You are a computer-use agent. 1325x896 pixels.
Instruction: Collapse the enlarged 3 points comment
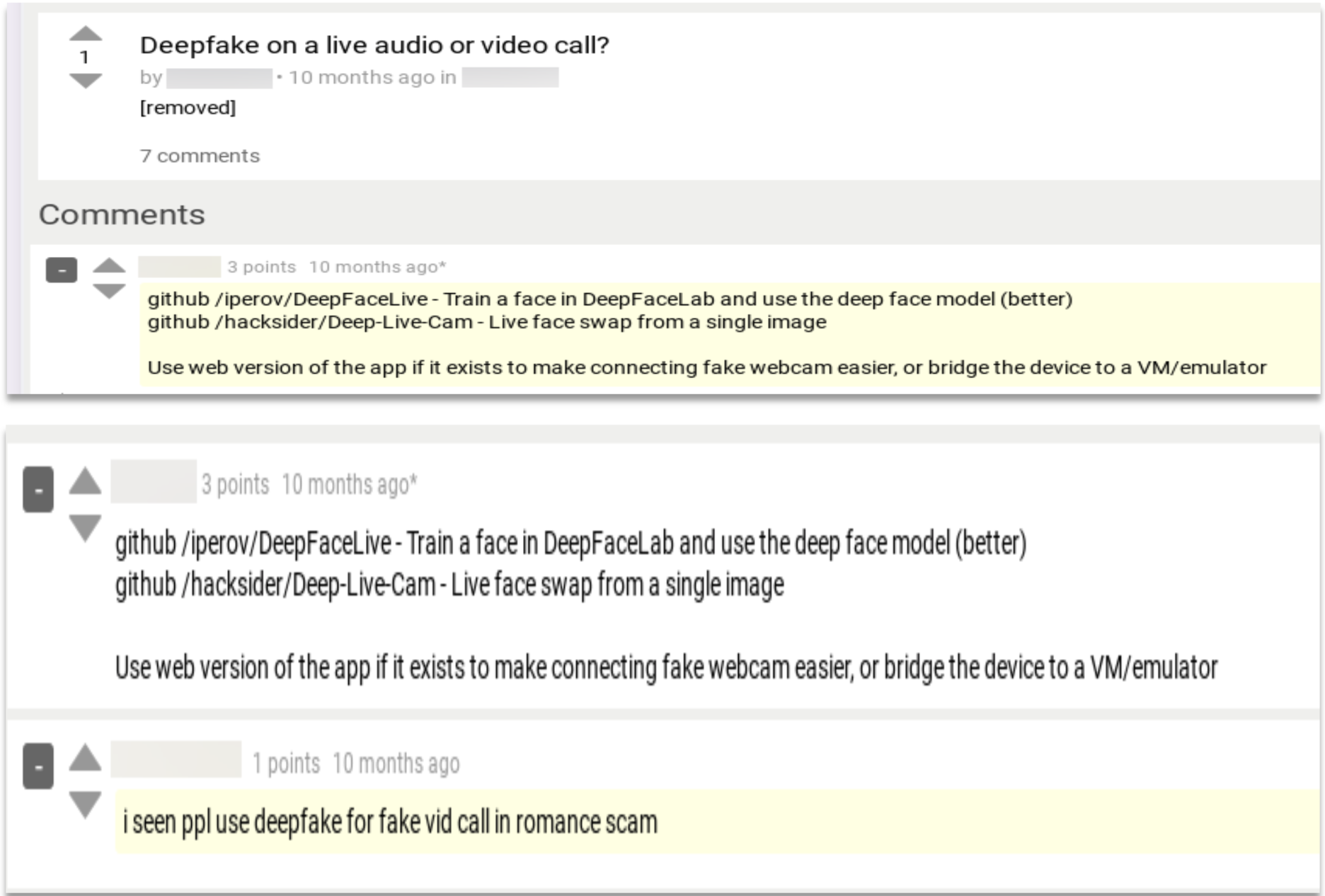pyautogui.click(x=38, y=489)
